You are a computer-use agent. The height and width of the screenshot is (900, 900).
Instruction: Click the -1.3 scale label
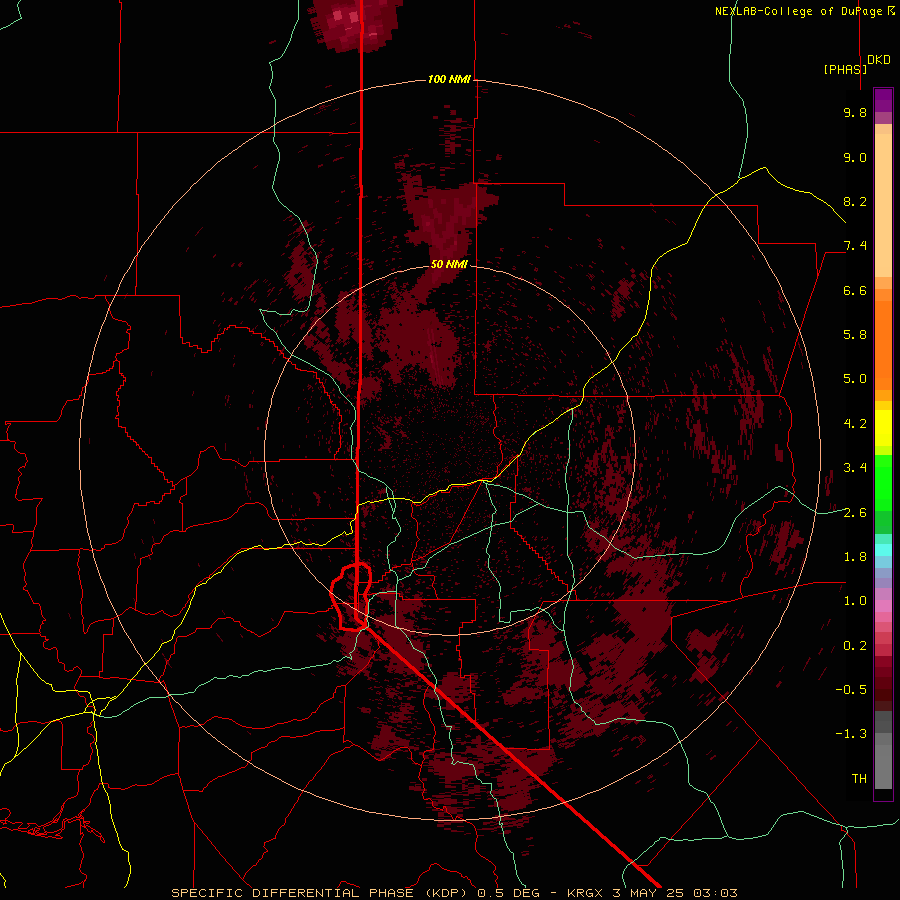click(x=851, y=734)
